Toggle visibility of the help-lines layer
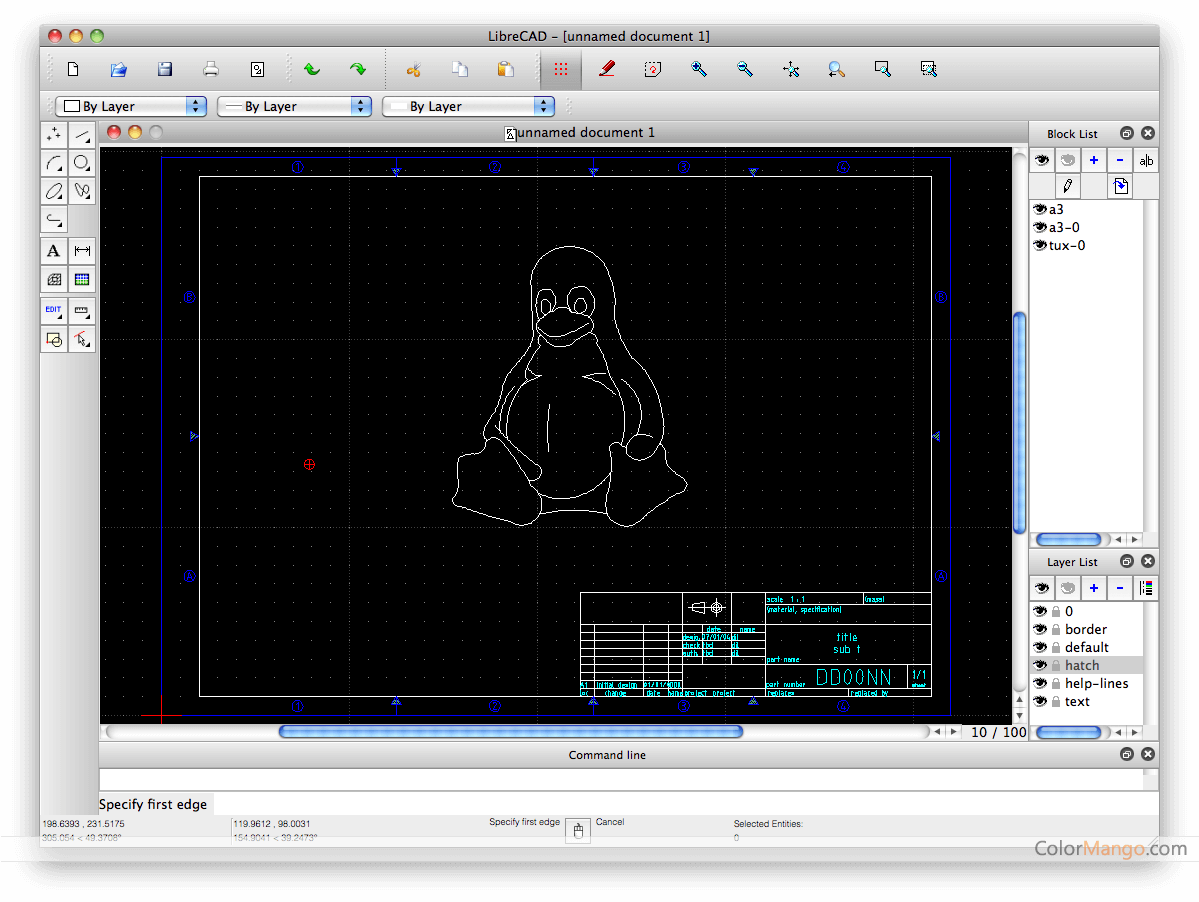Screen dimensions: 1199x902 coord(1041,683)
